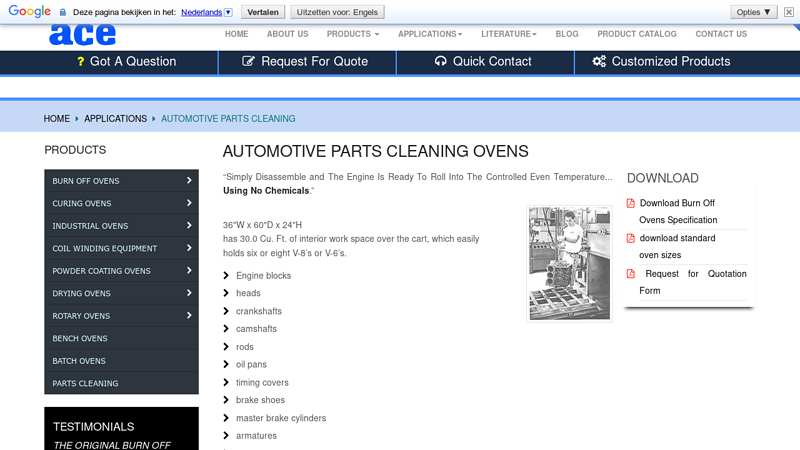Open the CONTACT US page

click(721, 34)
